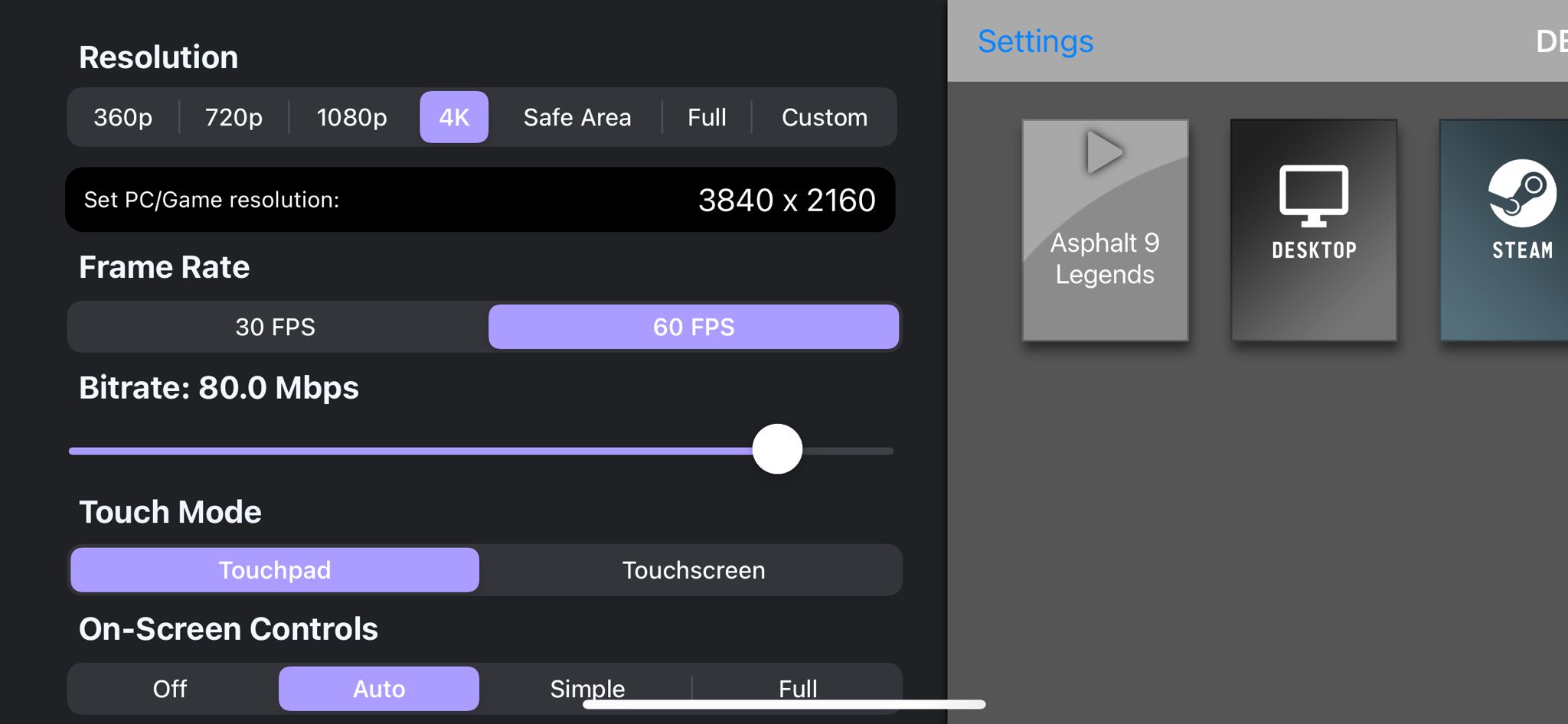Set frame rate to 60 FPS
The image size is (1568, 724).
[x=694, y=327]
